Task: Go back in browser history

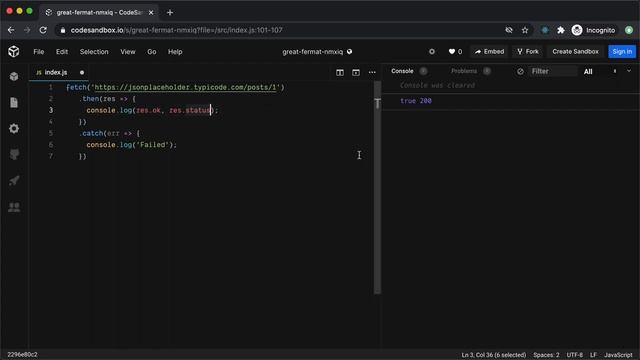Action: click(x=11, y=30)
